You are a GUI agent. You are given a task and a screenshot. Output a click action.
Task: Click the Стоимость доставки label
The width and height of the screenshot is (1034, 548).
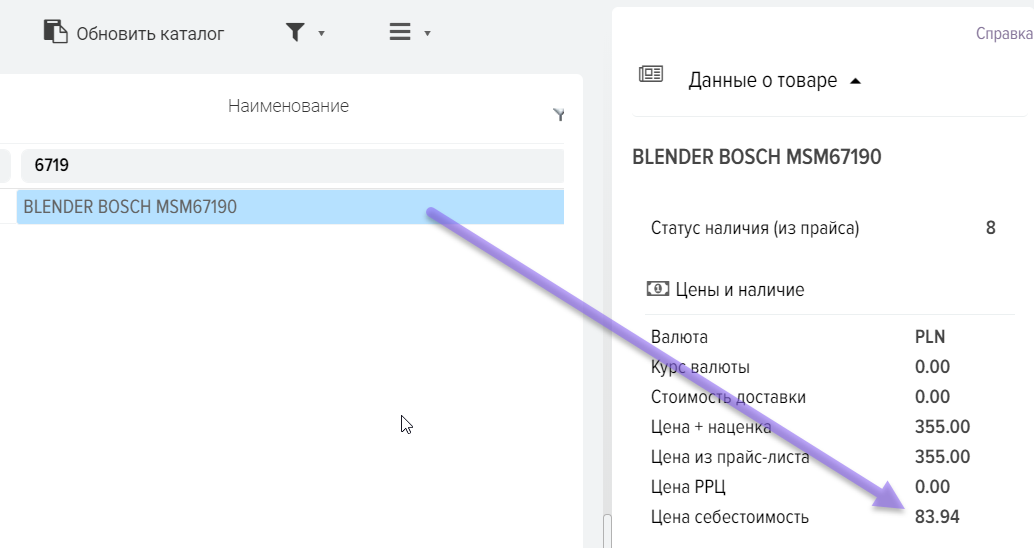tap(728, 397)
